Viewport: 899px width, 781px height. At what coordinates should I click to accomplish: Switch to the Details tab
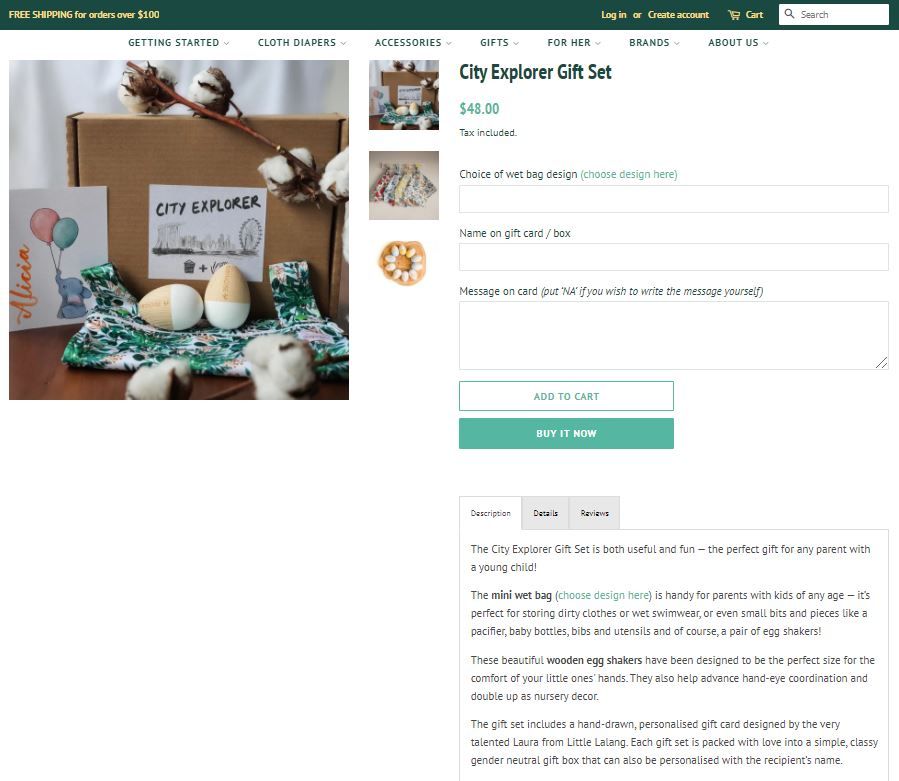point(545,513)
